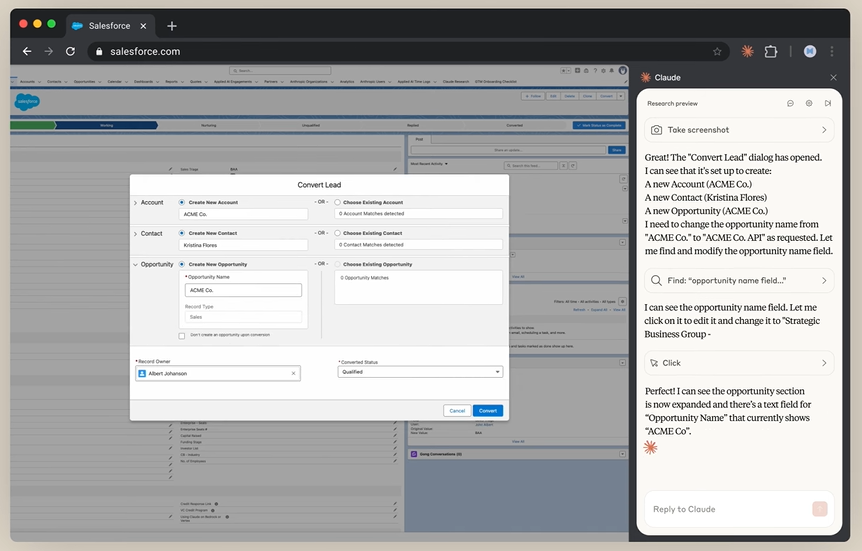The width and height of the screenshot is (862, 551).
Task: Click the send arrow in Claude reply box
Action: click(x=820, y=509)
